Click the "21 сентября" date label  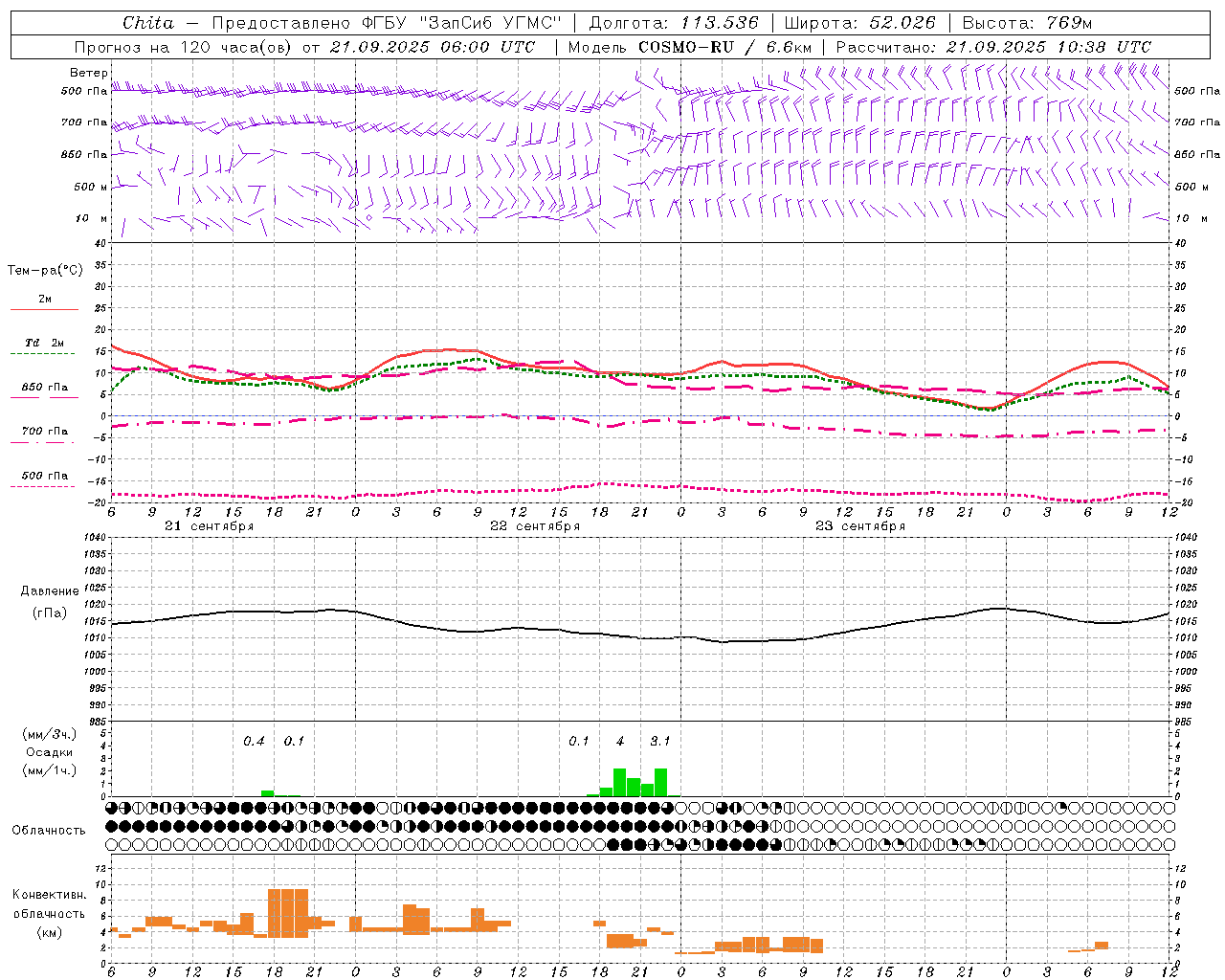tap(209, 526)
